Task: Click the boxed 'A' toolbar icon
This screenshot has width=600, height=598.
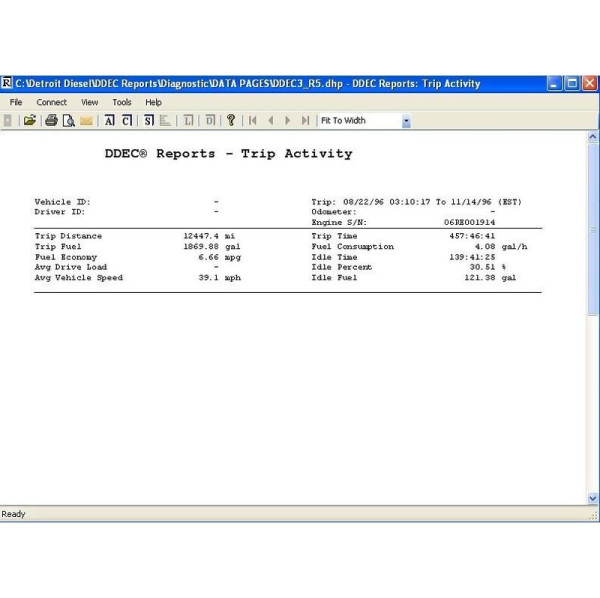Action: (x=110, y=121)
